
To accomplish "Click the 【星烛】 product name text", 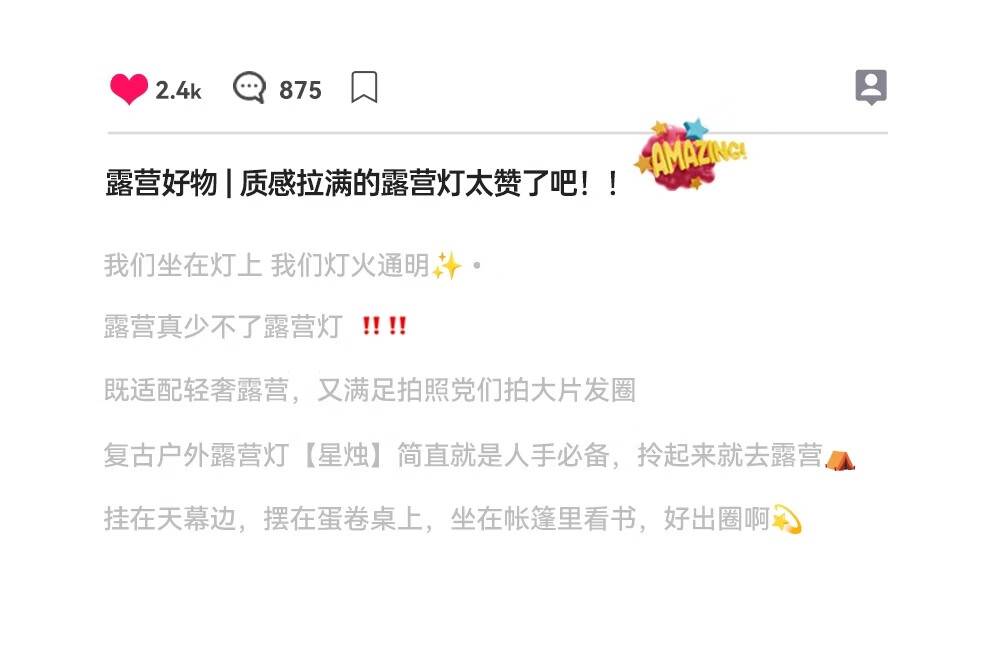I will [343, 455].
